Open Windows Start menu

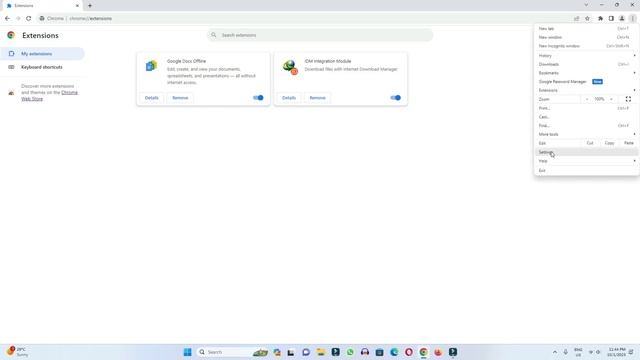[x=187, y=352]
